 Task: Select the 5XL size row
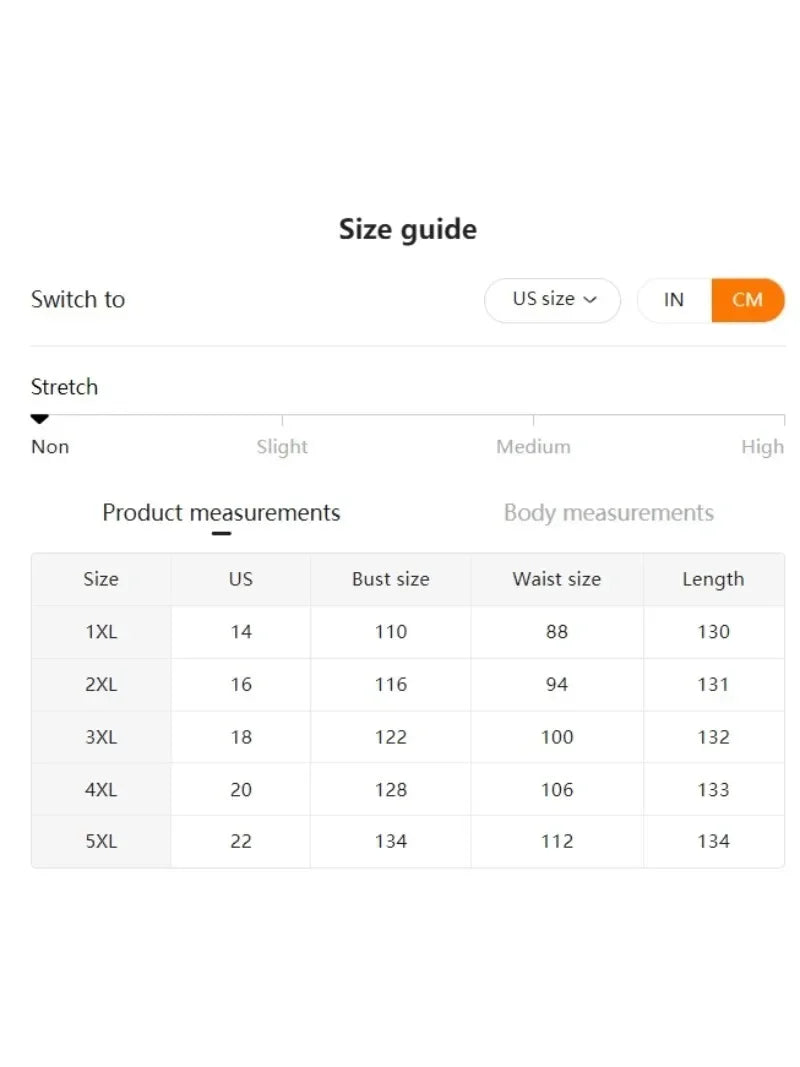point(101,842)
